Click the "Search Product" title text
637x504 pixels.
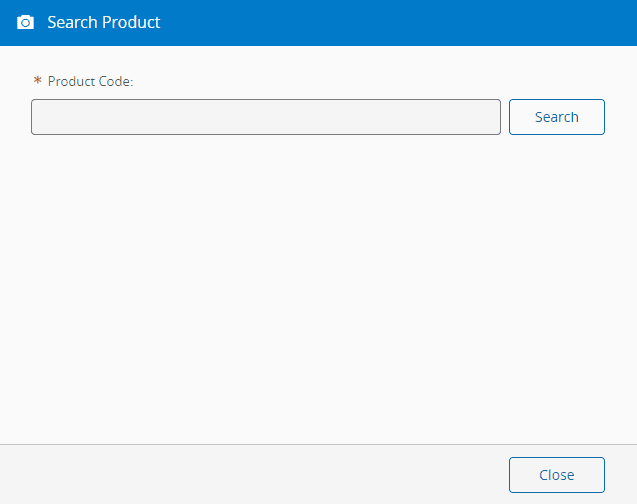pos(104,22)
